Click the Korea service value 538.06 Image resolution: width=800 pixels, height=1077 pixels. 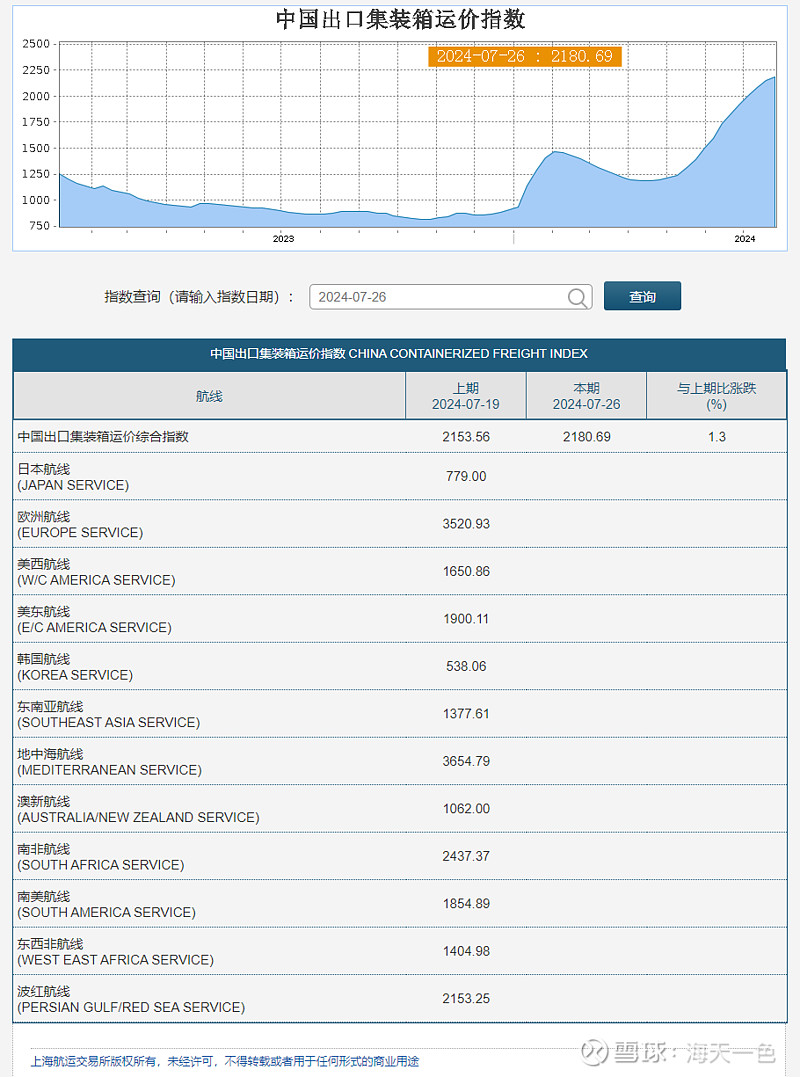pos(466,666)
